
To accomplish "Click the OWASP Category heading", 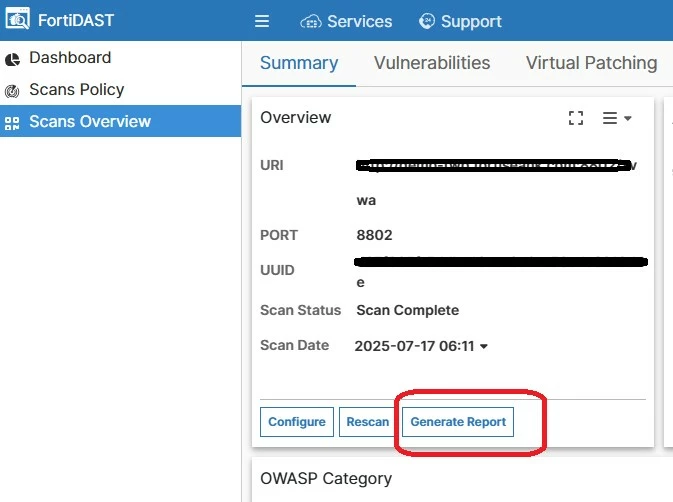I will tap(326, 478).
